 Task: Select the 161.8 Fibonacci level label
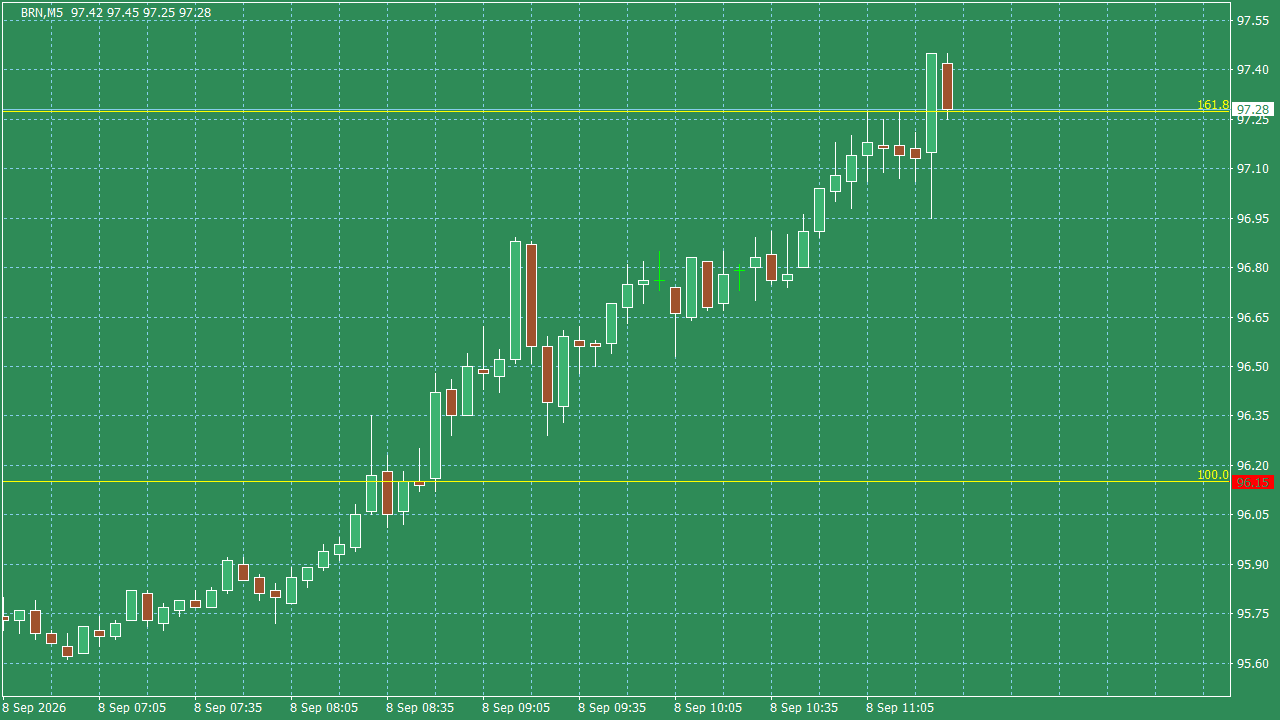1213,105
